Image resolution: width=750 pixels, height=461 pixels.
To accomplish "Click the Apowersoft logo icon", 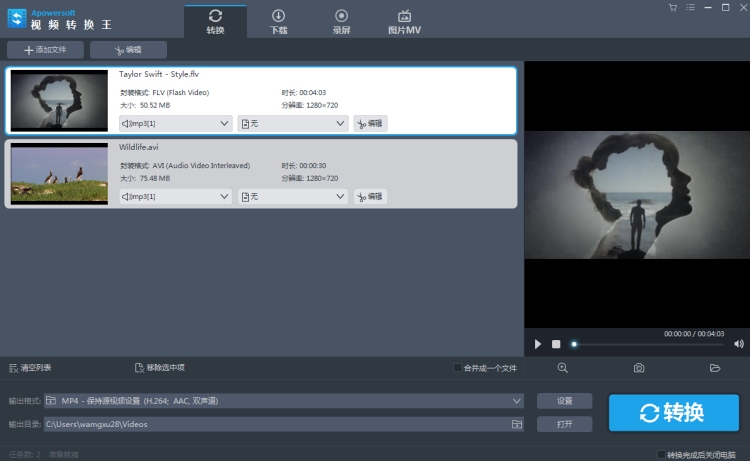I will 17,19.
